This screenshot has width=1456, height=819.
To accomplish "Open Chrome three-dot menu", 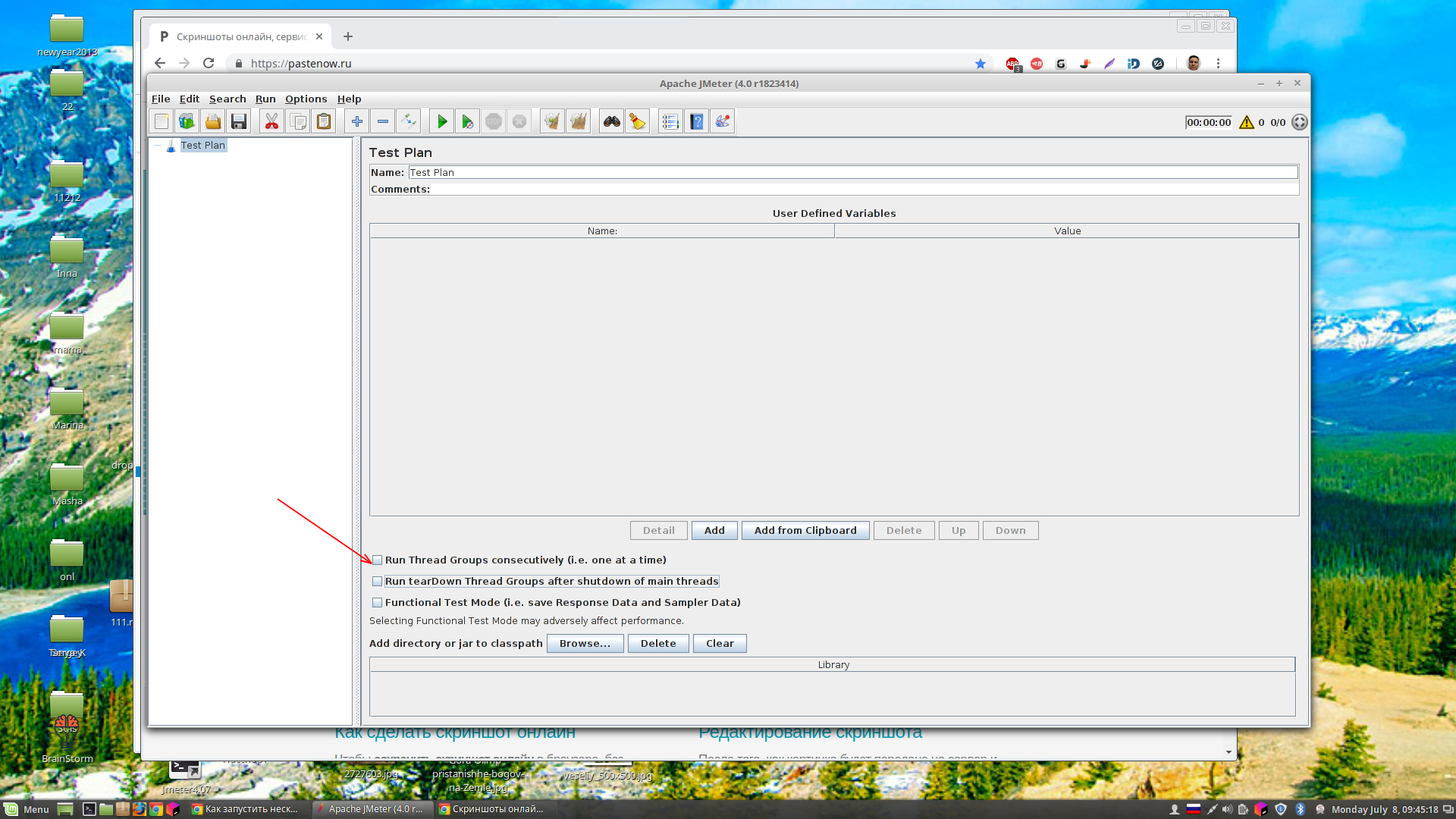I will [x=1219, y=64].
